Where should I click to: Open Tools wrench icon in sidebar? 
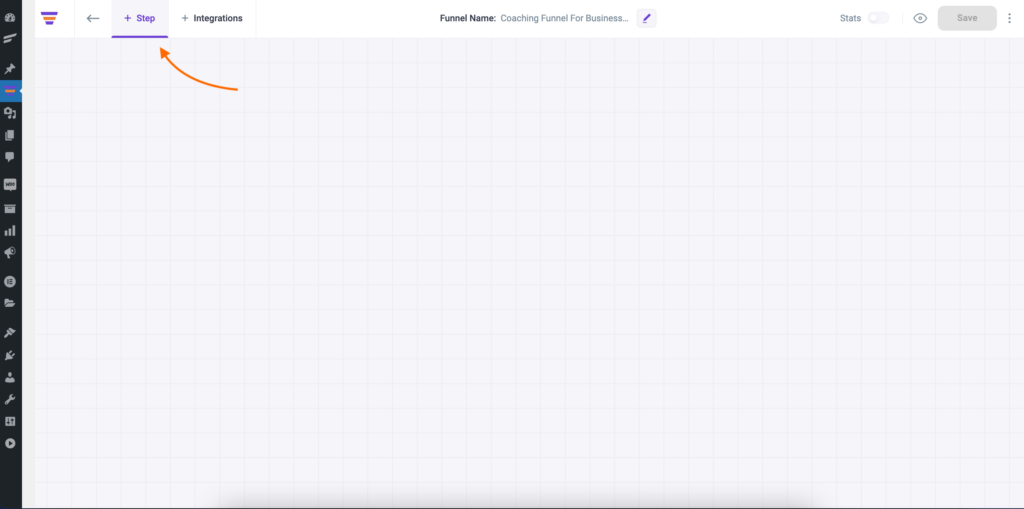tap(10, 399)
